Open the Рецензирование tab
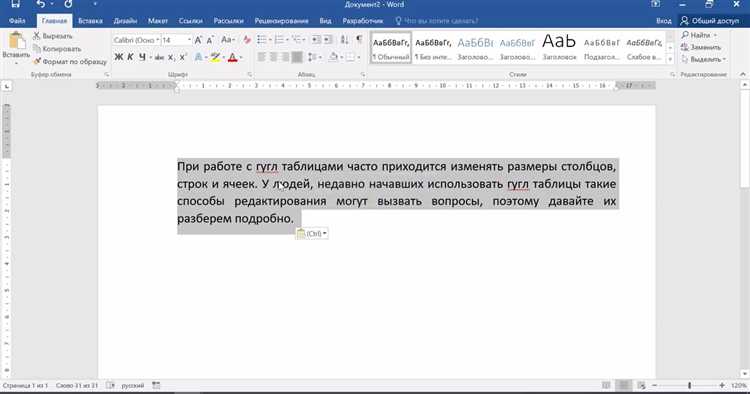 [281, 21]
